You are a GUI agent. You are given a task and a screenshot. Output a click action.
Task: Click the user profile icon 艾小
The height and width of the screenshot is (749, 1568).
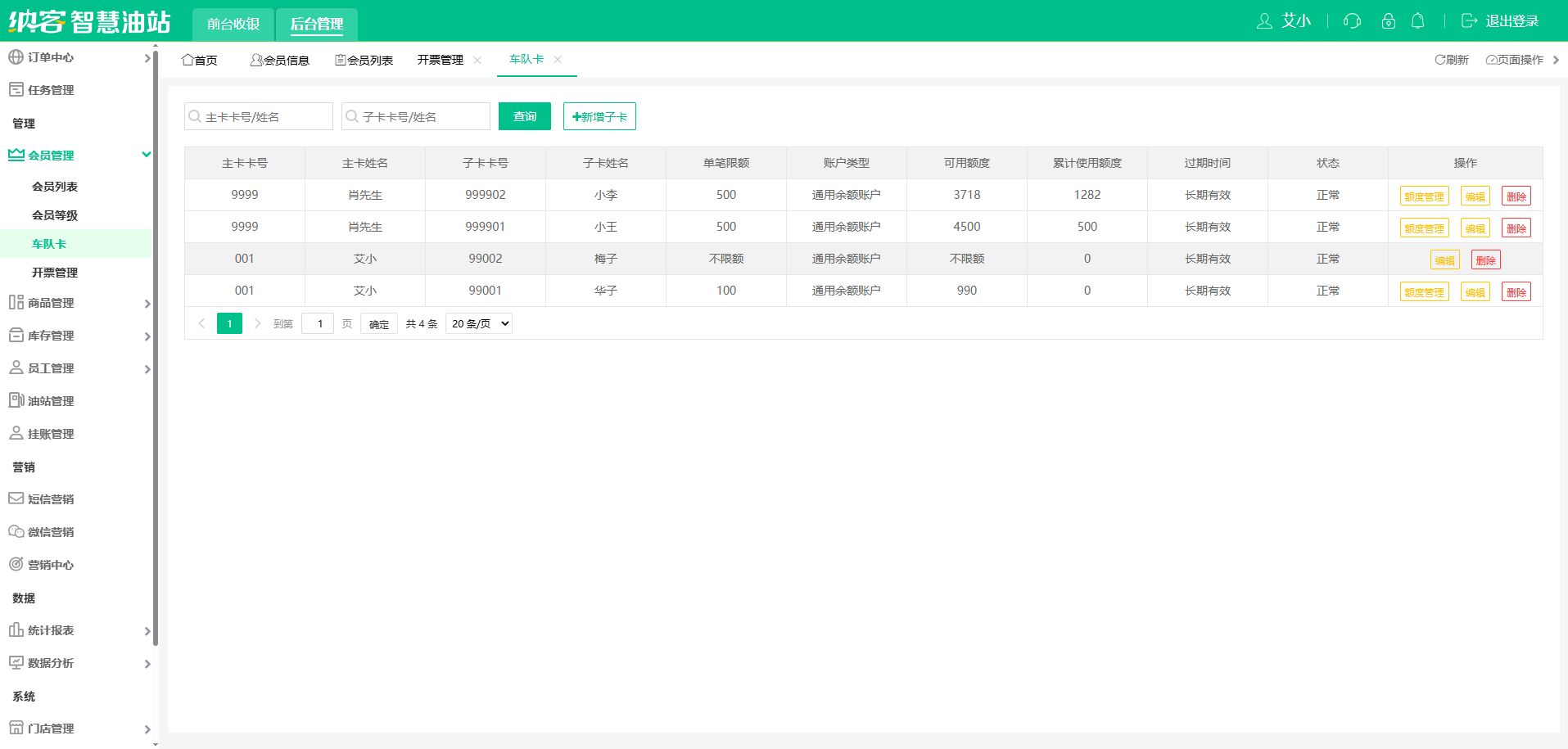click(x=1264, y=21)
